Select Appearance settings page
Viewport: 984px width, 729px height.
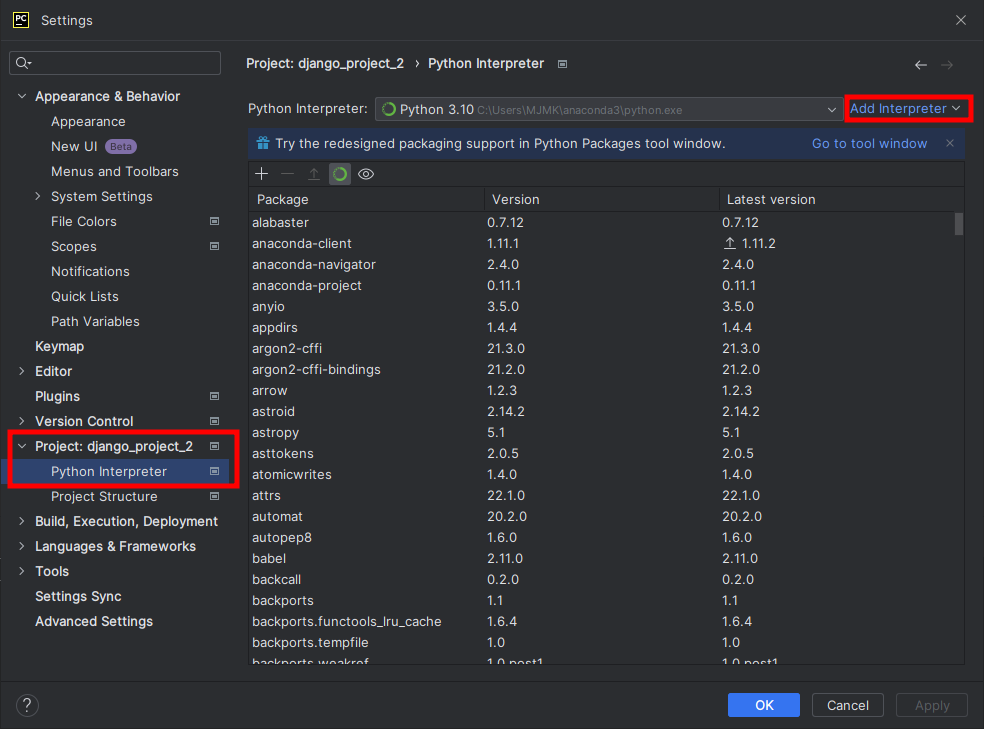[x=88, y=122]
